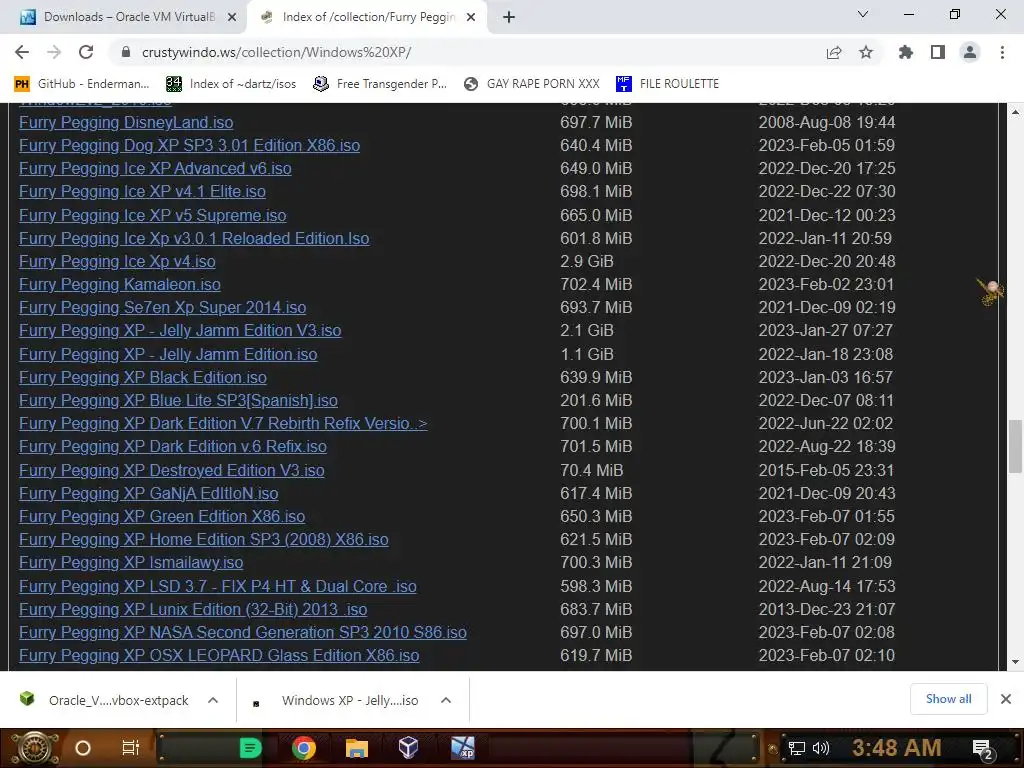Open XP Destroyed Edition V3.iso link
This screenshot has height=768, width=1024.
[172, 470]
